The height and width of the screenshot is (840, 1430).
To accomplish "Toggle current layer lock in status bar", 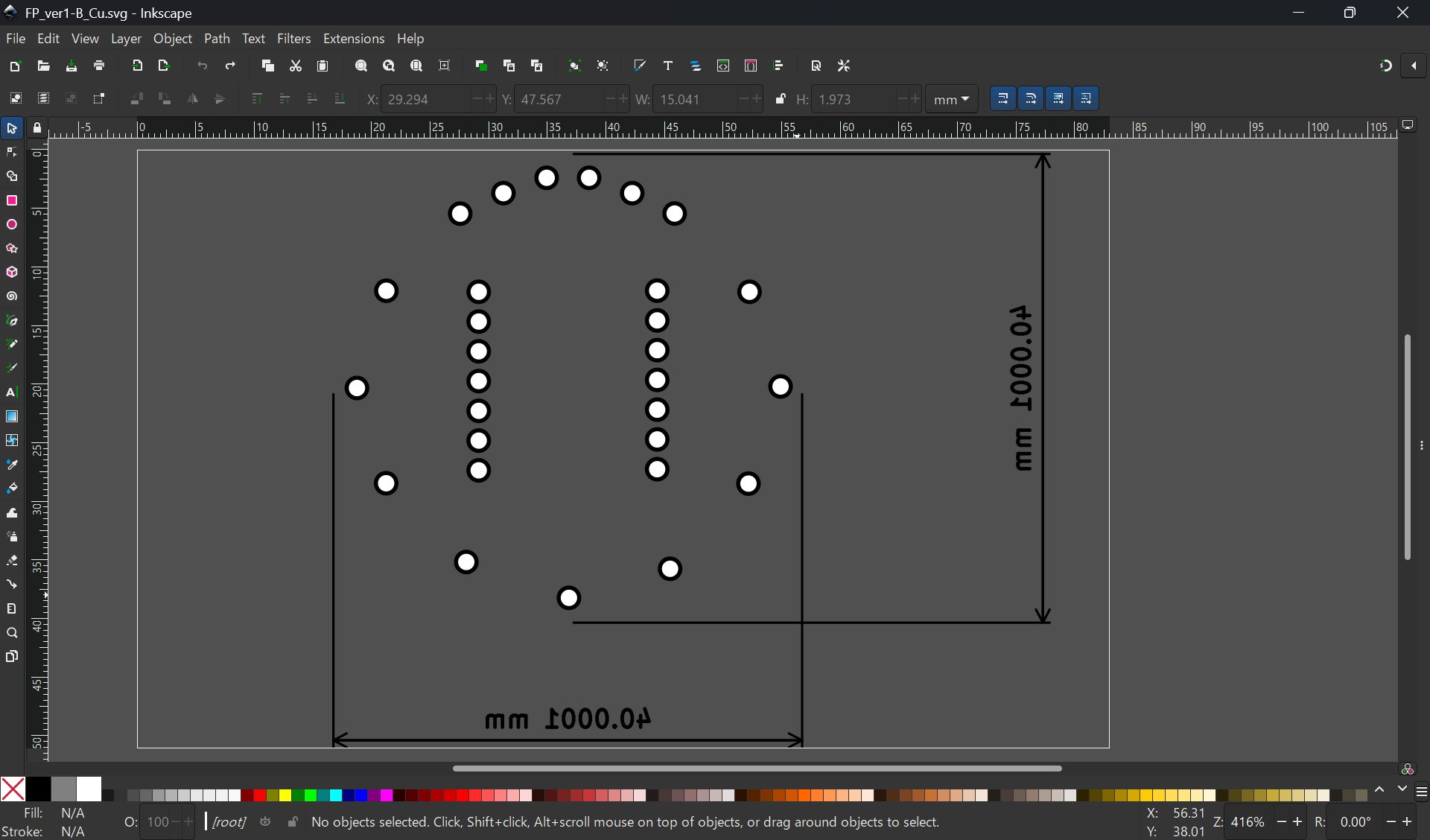I will 293,822.
